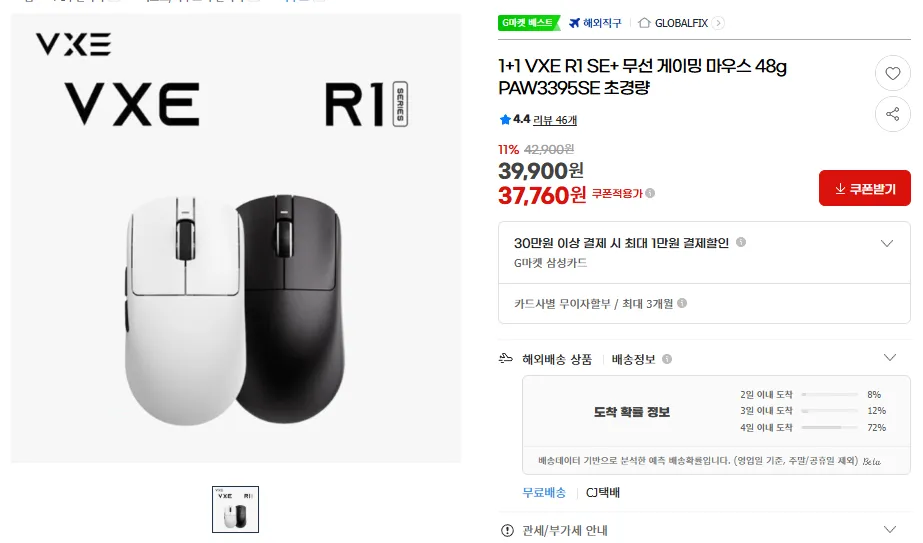Image resolution: width=923 pixels, height=543 pixels.
Task: Click info icon next to 무이자할부 최대 3개월
Action: 682,303
